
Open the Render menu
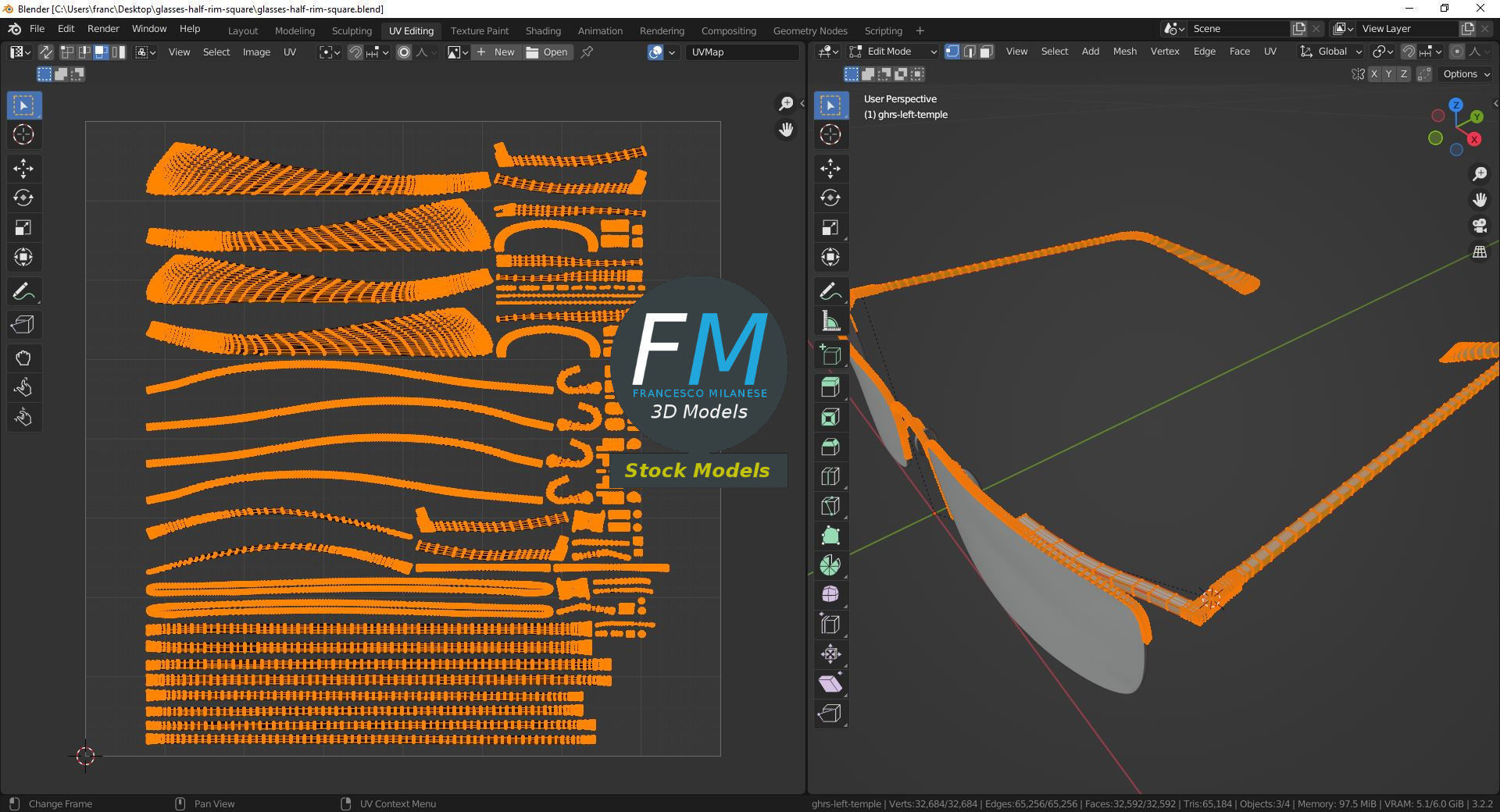103,29
